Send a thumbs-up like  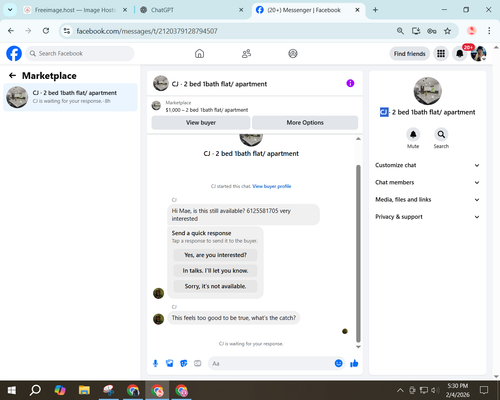pos(354,363)
